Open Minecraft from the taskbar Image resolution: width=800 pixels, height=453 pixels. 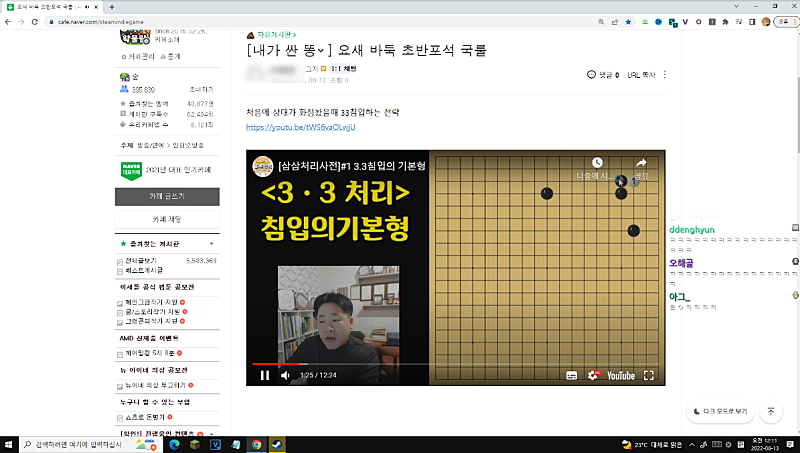pos(194,444)
